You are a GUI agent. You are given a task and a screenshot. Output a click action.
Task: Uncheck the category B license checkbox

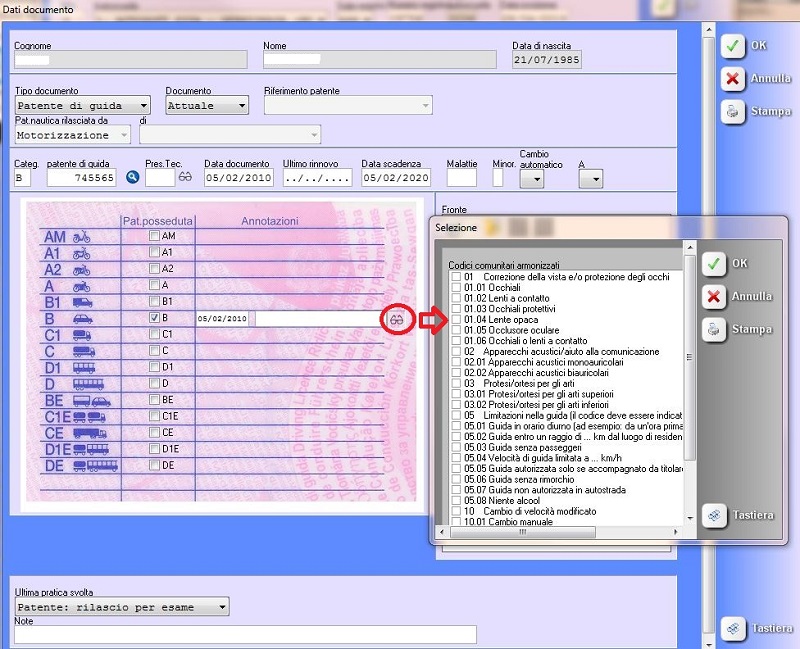(154, 318)
